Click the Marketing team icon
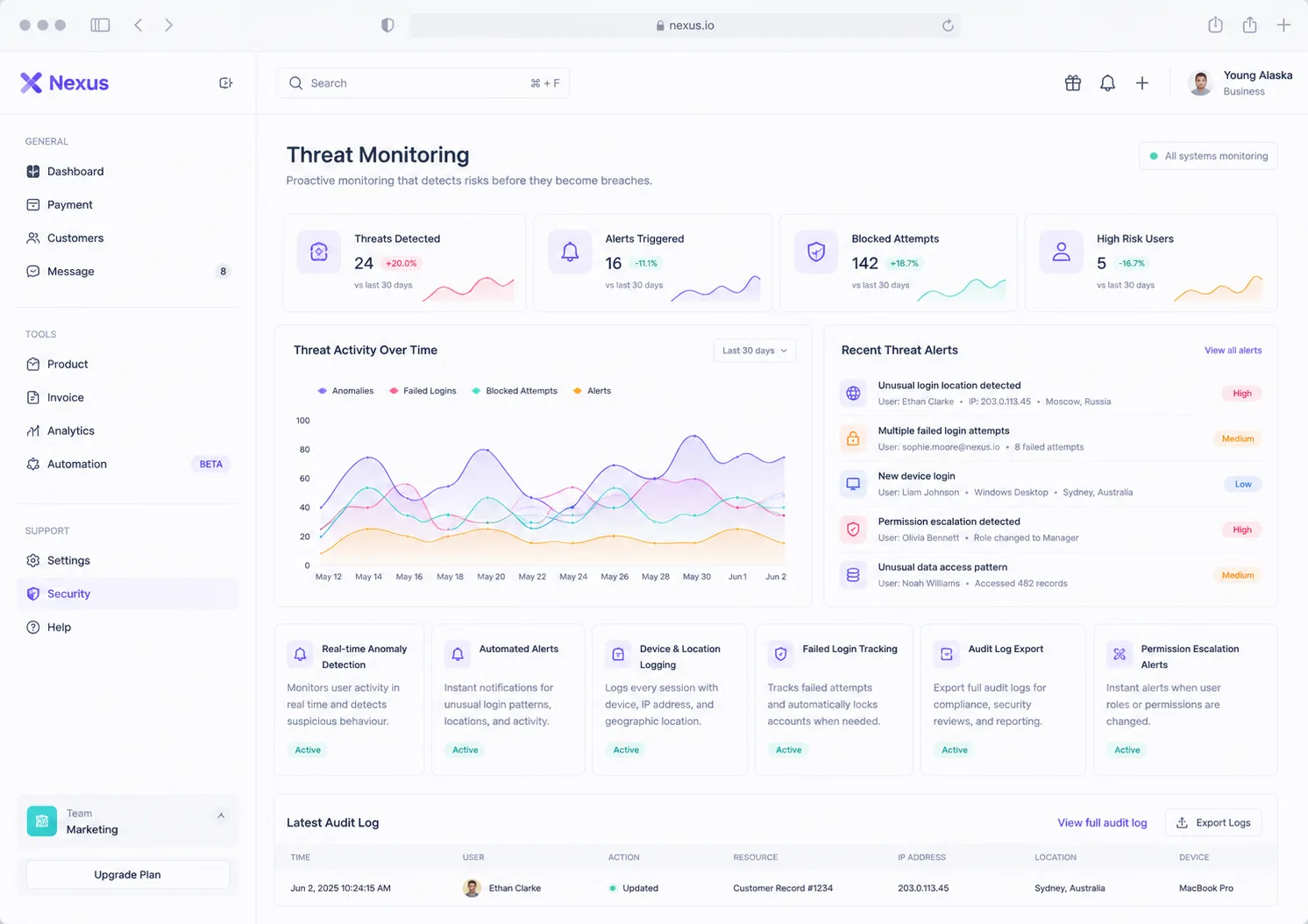Screen dimensions: 1308x924 41,821
